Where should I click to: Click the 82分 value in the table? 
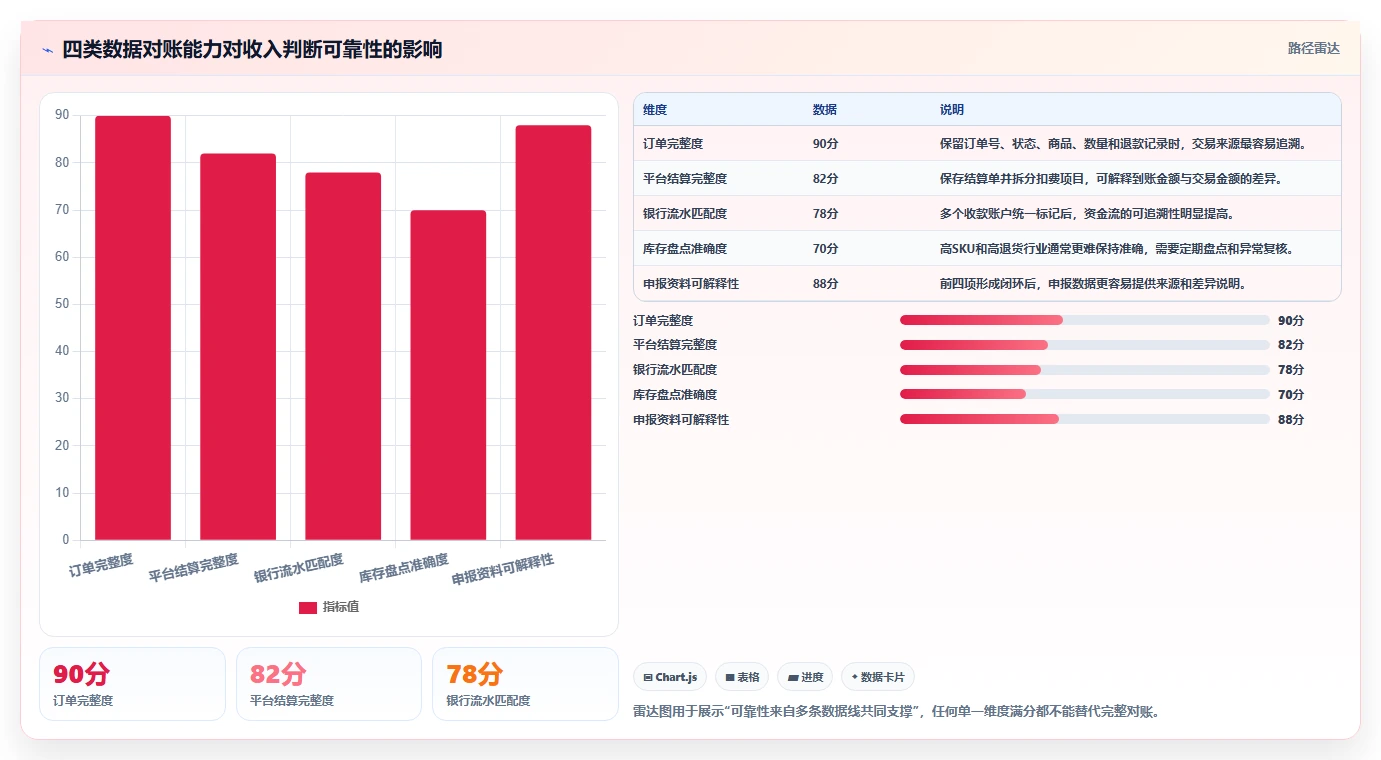click(x=825, y=179)
